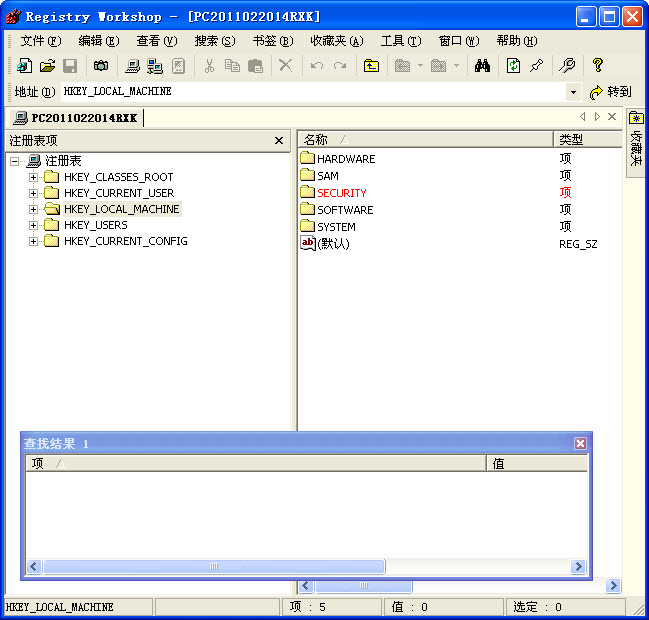
Task: Select HKEY_CURRENT_CONFIG in the tree
Action: [x=125, y=241]
